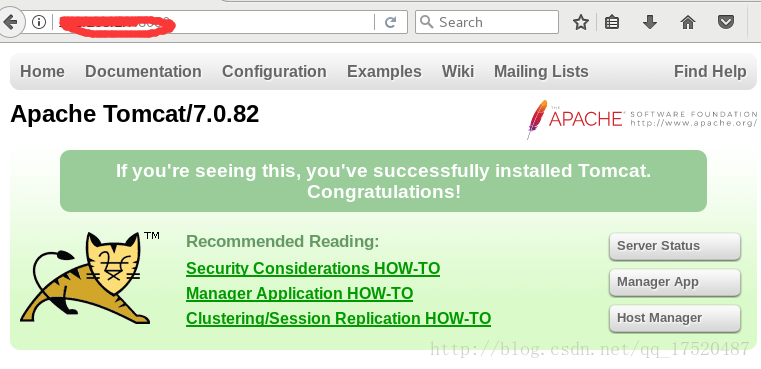Show bookmarks list icon
The height and width of the screenshot is (369, 761).
pyautogui.click(x=612, y=22)
